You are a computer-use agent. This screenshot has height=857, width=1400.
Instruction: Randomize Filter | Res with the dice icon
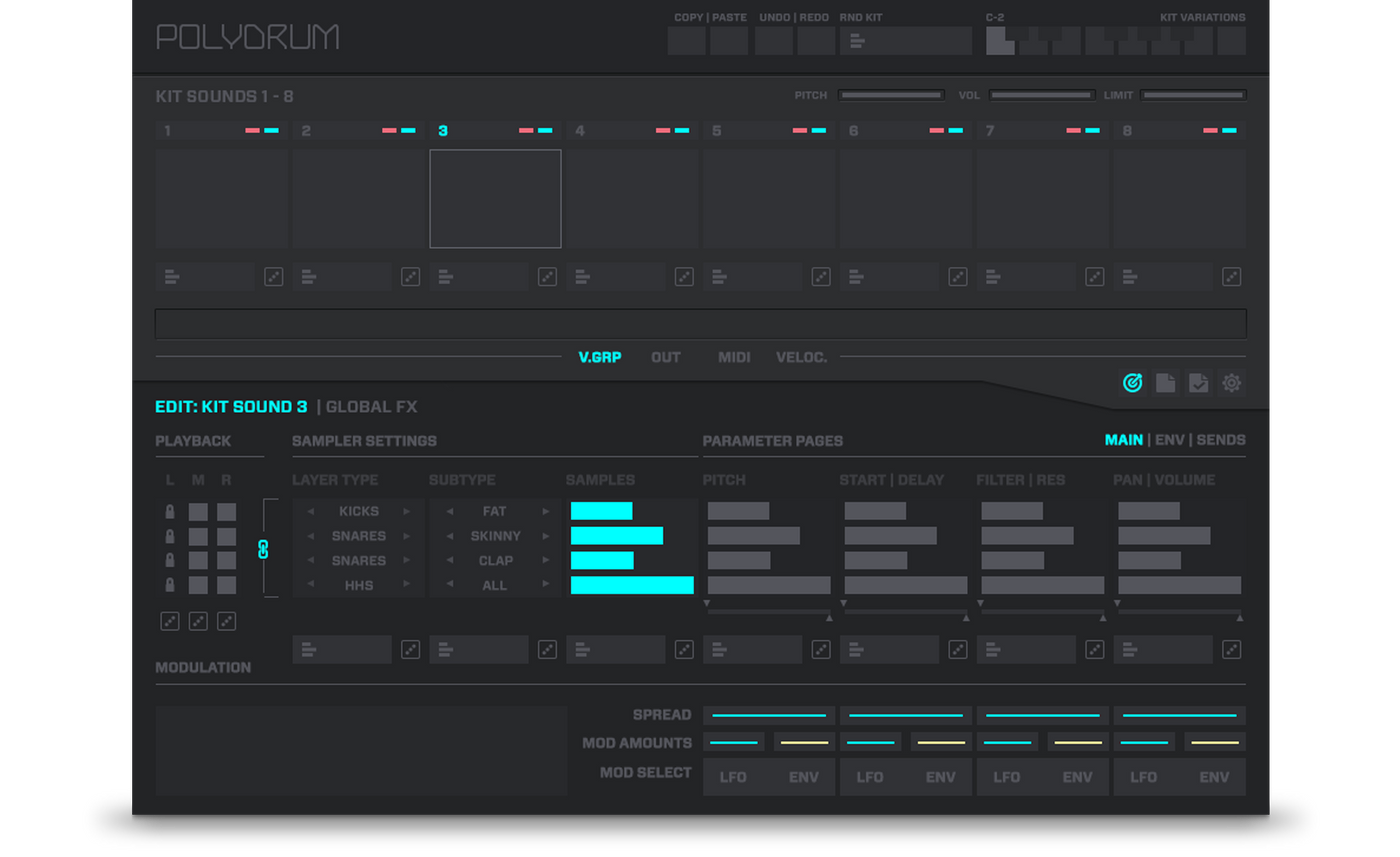(x=1095, y=650)
